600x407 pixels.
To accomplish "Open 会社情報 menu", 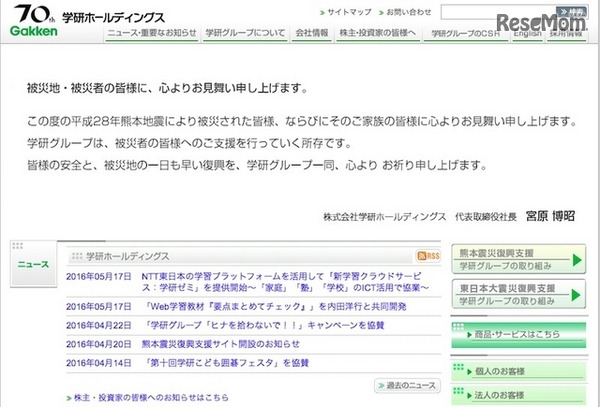I will [312, 33].
